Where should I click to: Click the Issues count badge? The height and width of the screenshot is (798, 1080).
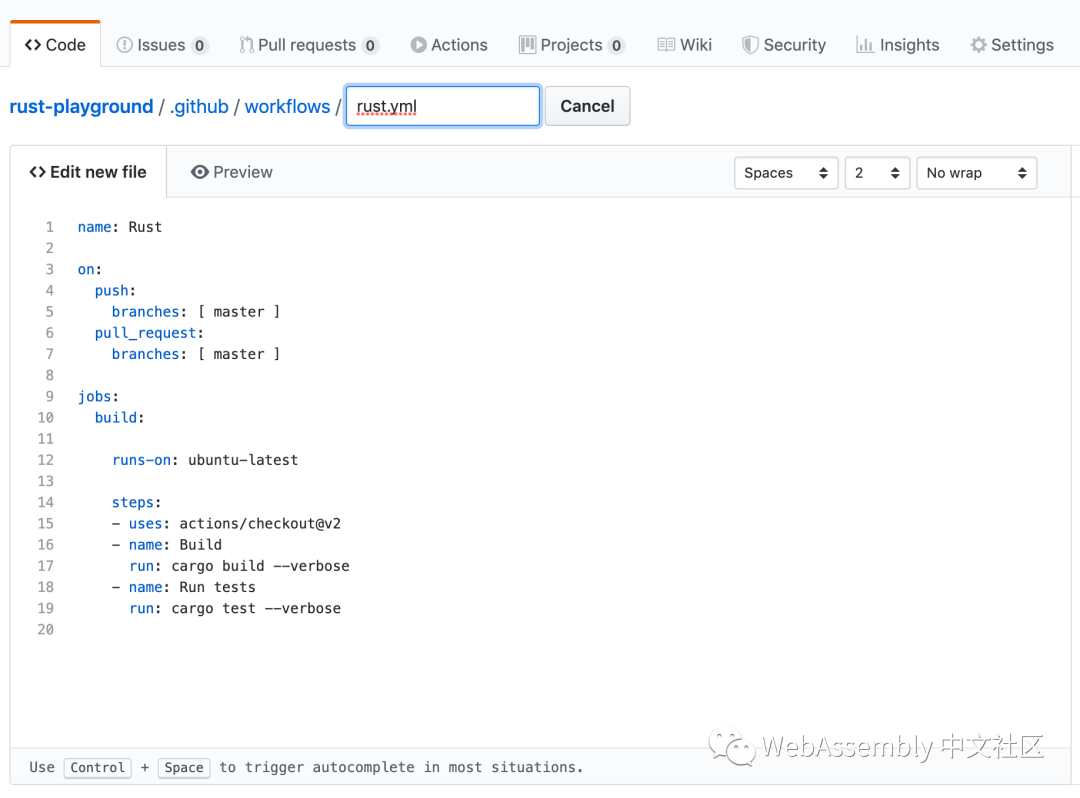(x=199, y=45)
